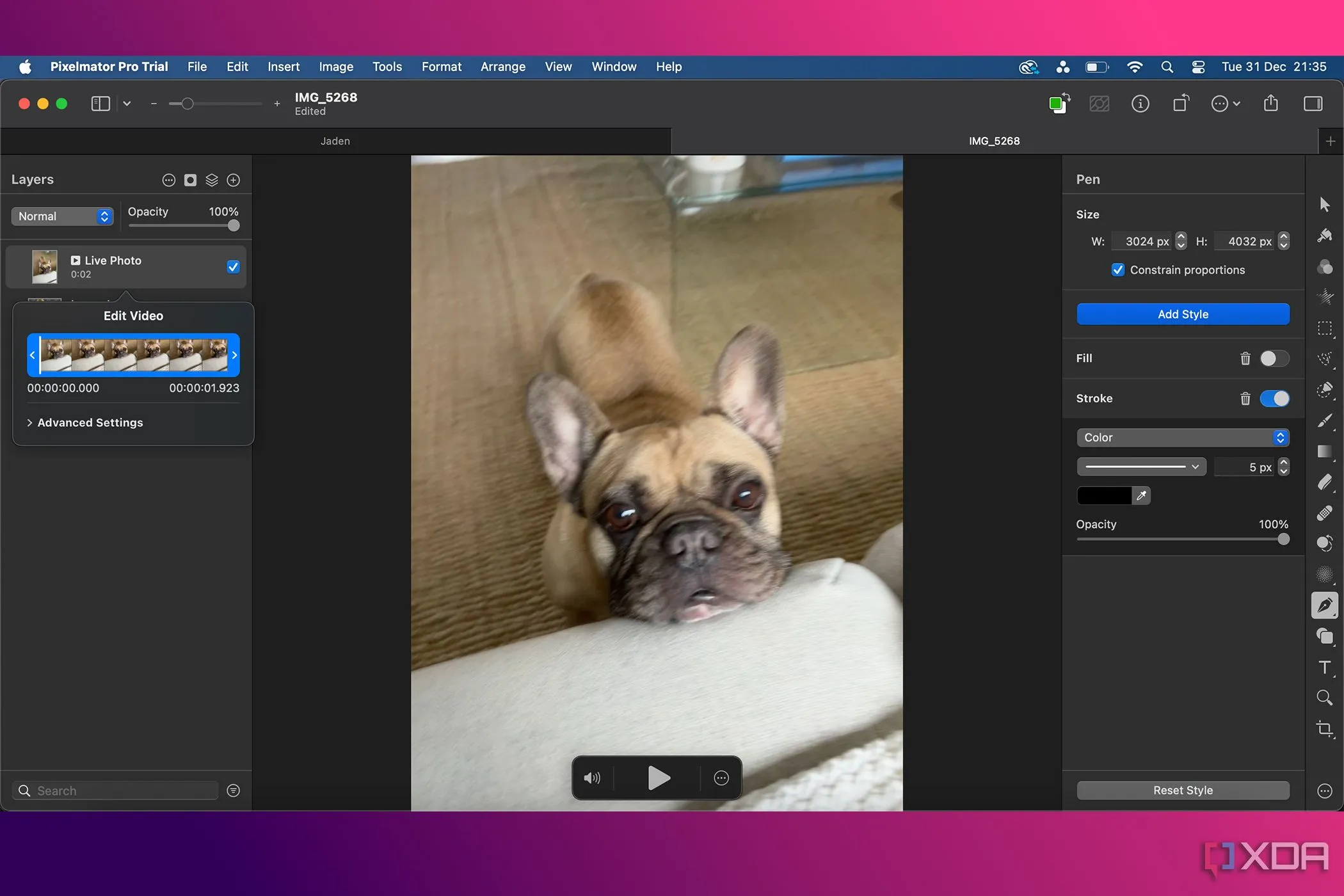1344x896 pixels.
Task: Click the width stepper arrows
Action: (1181, 241)
